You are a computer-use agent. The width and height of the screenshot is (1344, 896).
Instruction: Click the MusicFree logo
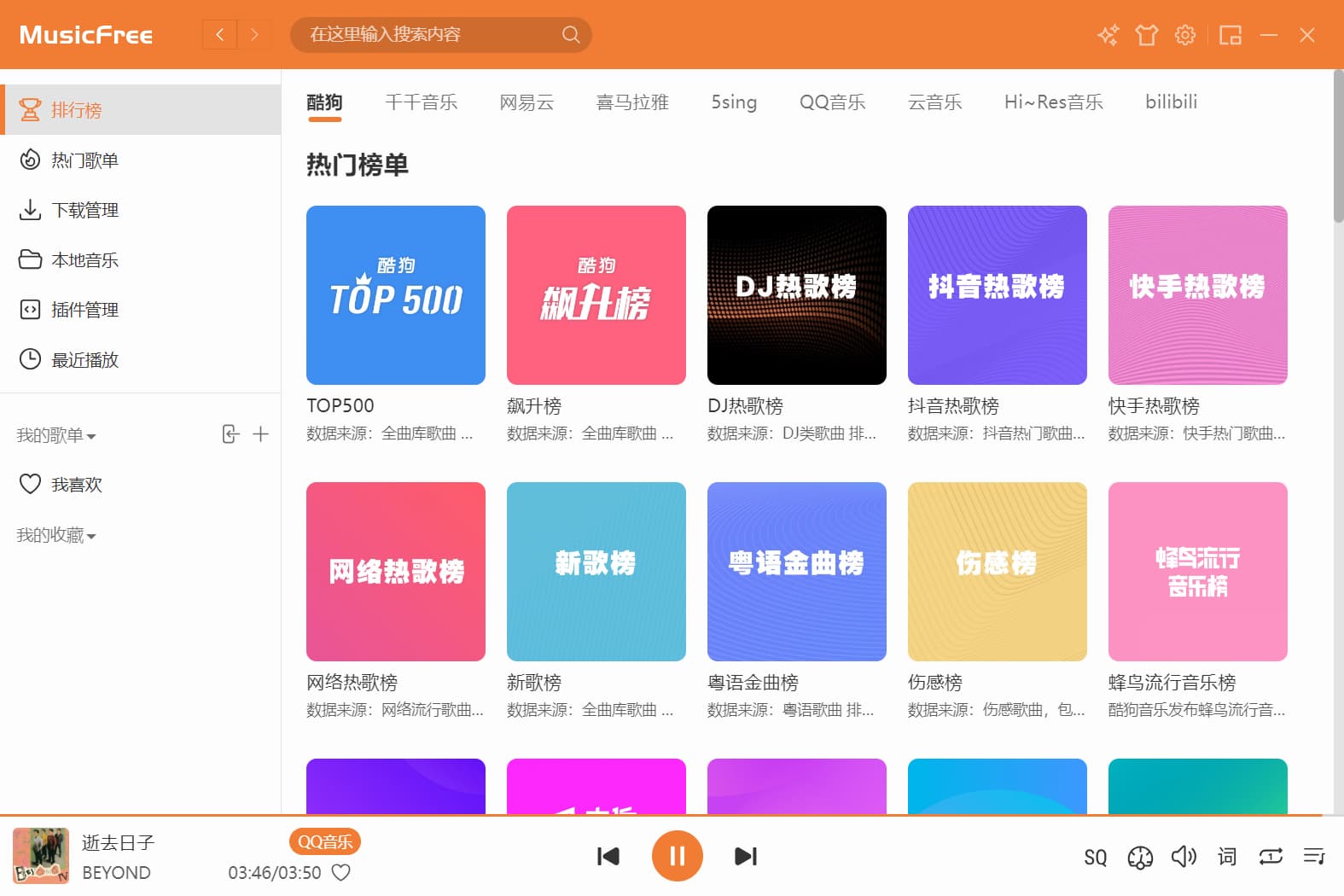pos(86,35)
